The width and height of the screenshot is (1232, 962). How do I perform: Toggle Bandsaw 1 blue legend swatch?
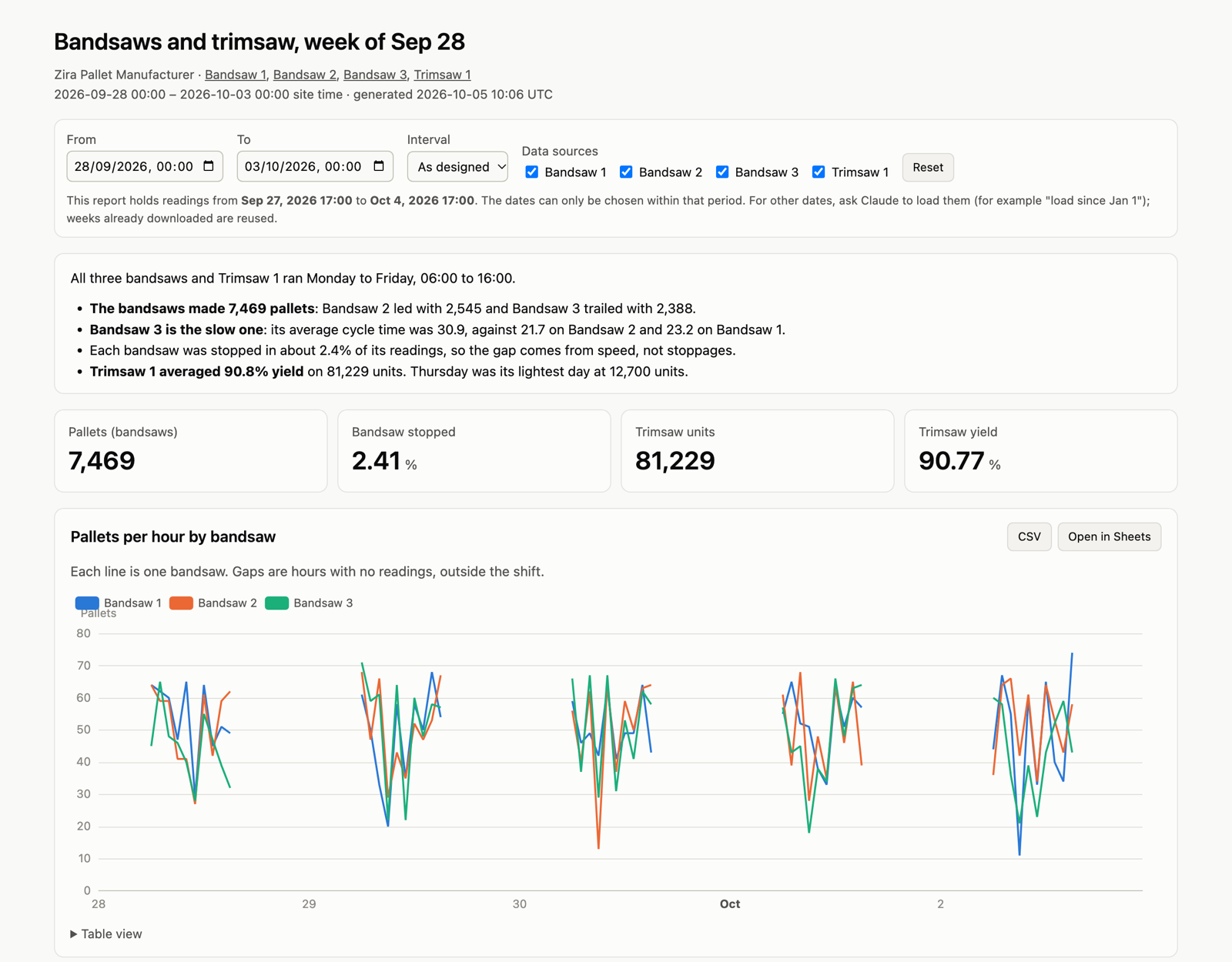tap(87, 603)
